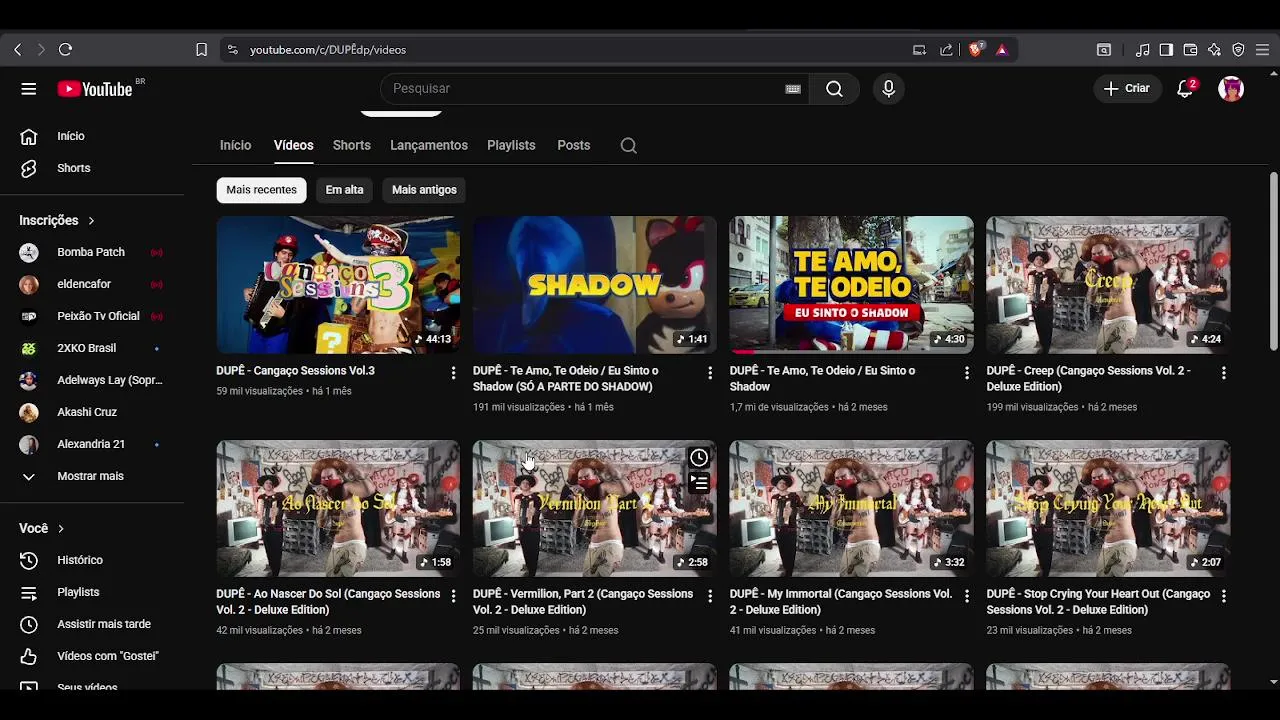Click the browser address bar URL

click(328, 49)
